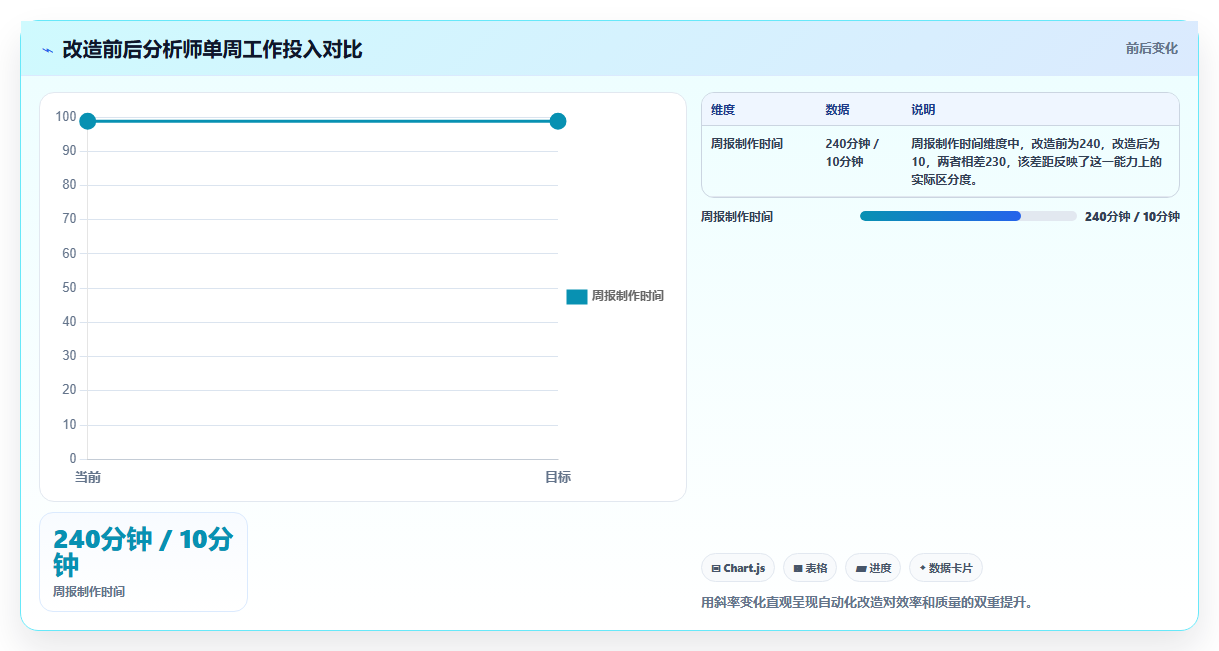Viewport: 1219px width, 651px height.
Task: Click the progress value 240分钟 / 10分钟
Action: [1132, 217]
